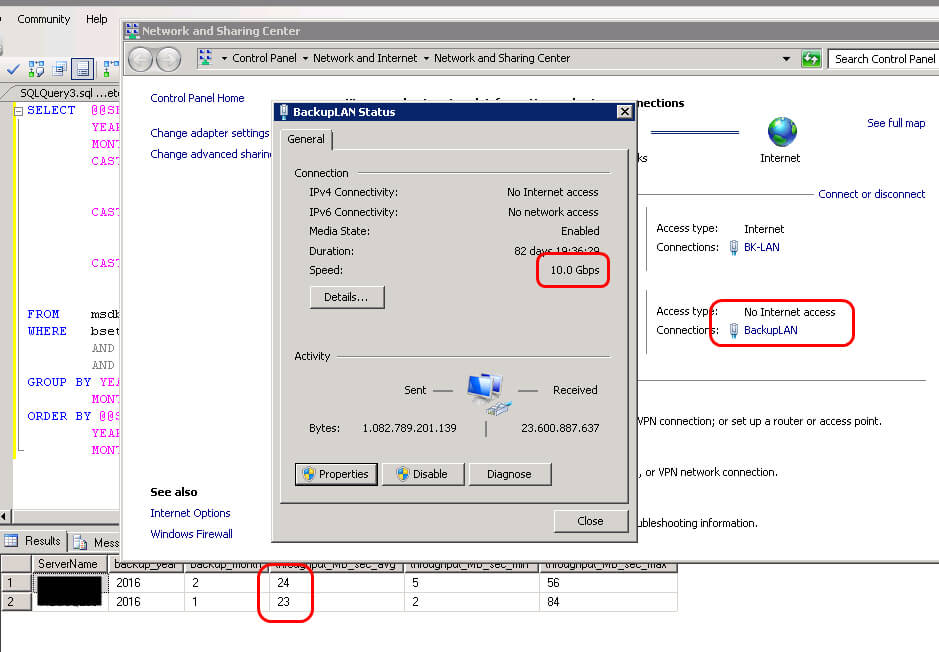Screen dimensions: 939x652
Task: Click the Back arrow in Network and Sharing Center
Action: (141, 59)
